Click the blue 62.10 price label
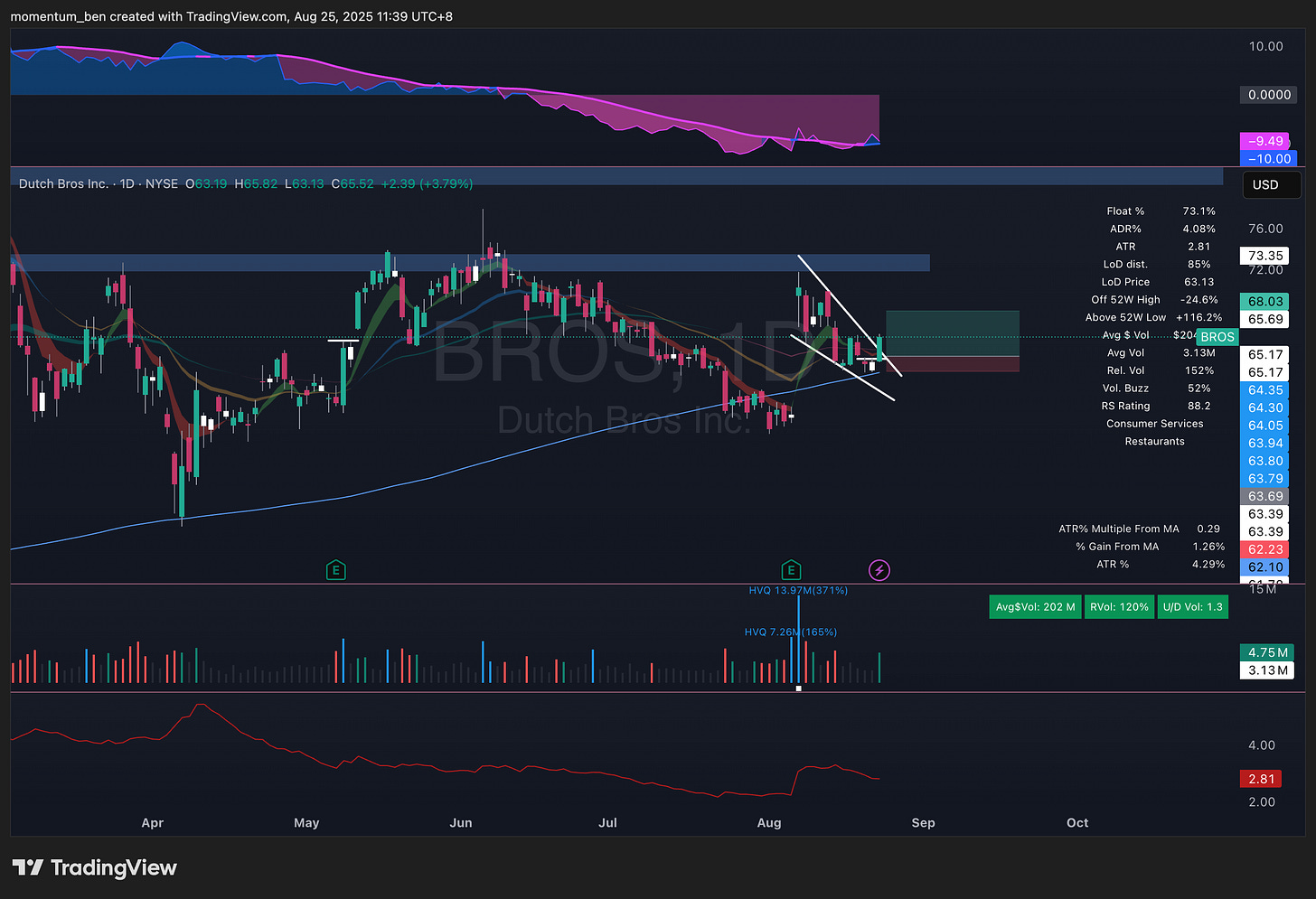 click(x=1265, y=567)
